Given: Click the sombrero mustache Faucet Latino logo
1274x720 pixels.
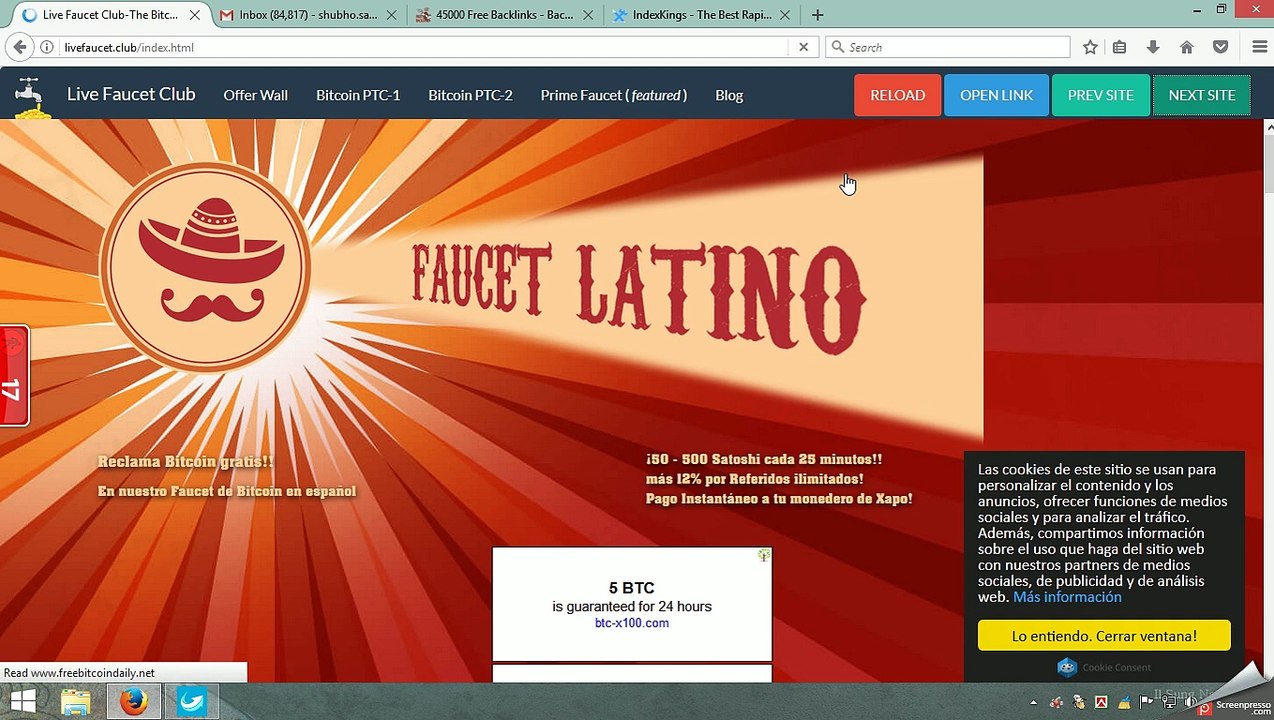Looking at the screenshot, I should [x=205, y=268].
